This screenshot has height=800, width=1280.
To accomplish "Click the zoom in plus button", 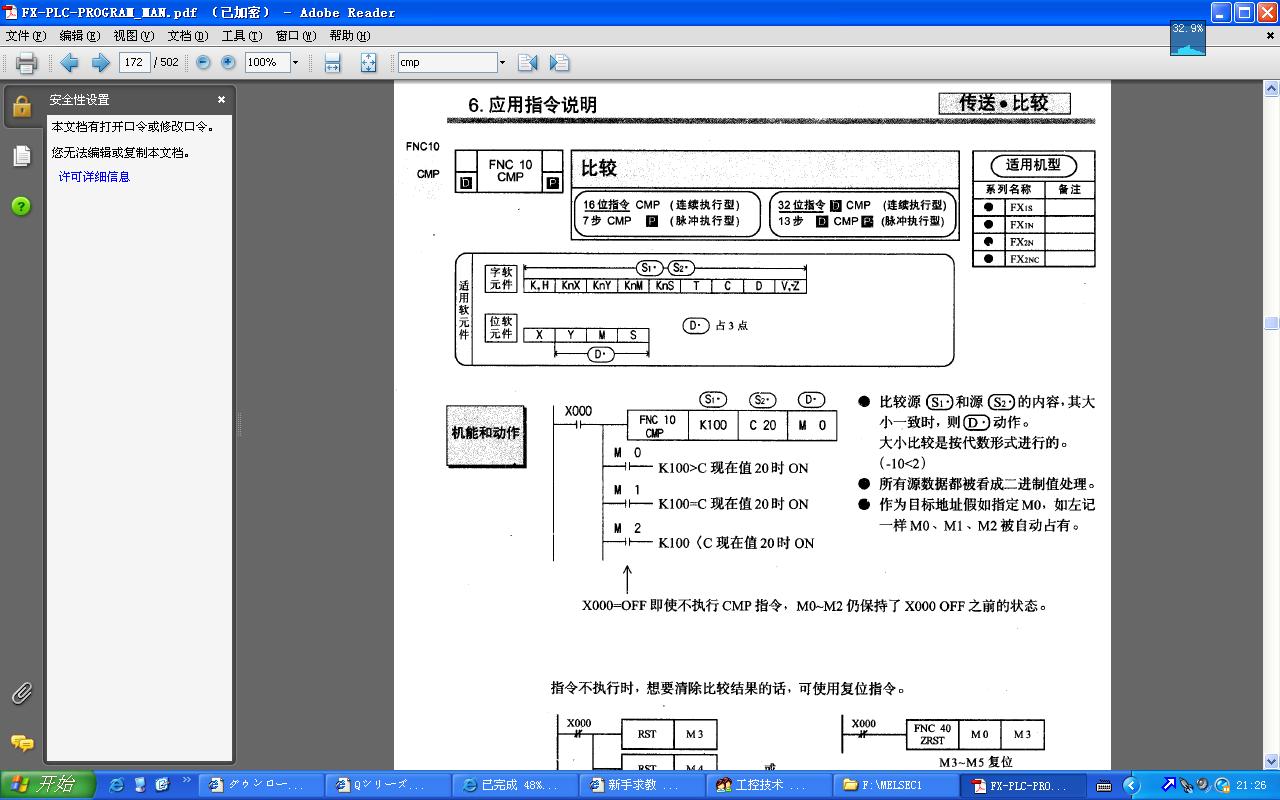I will coord(228,62).
